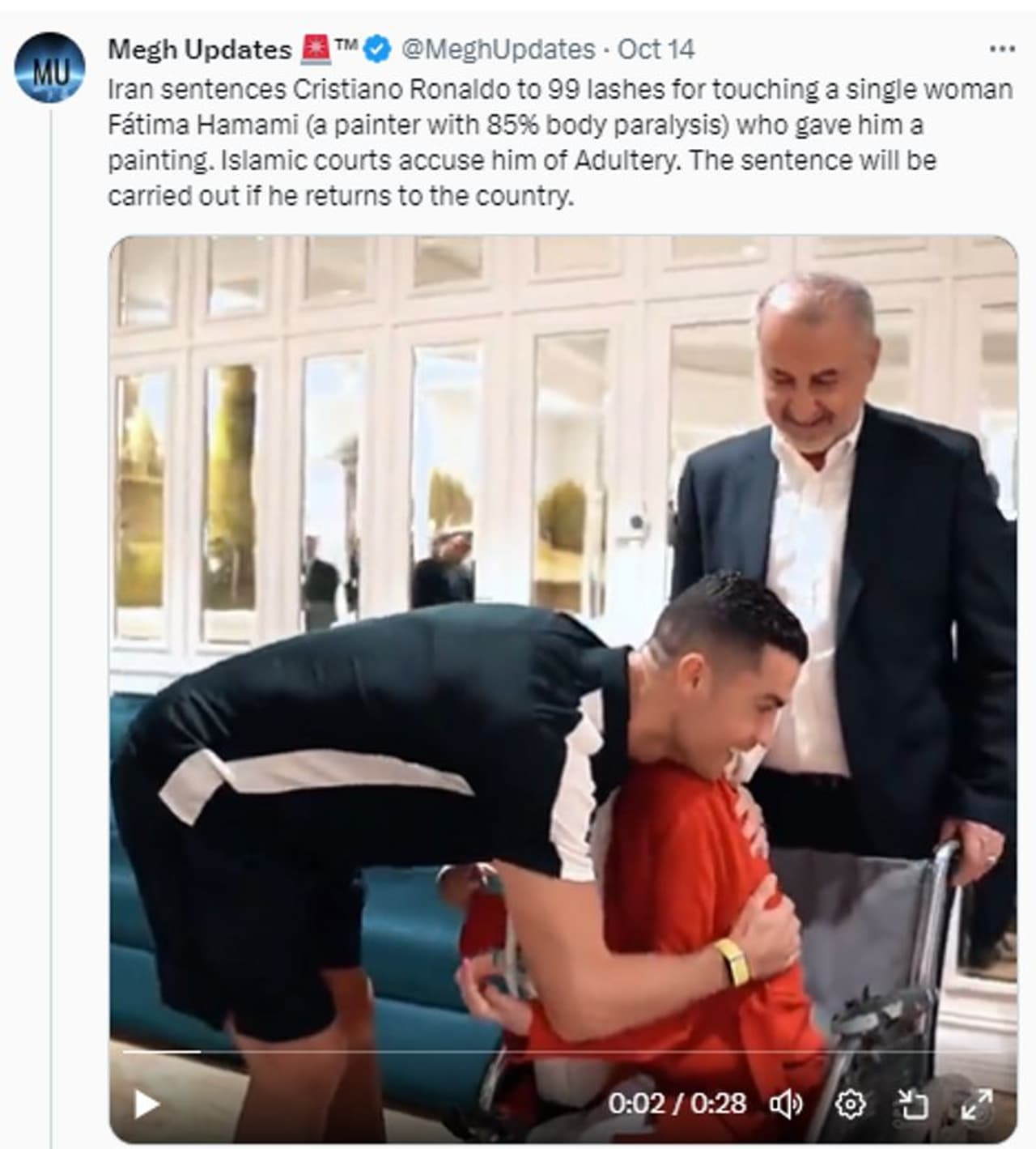Play the video with the play button
This screenshot has height=1149, width=1036.
[x=146, y=1104]
